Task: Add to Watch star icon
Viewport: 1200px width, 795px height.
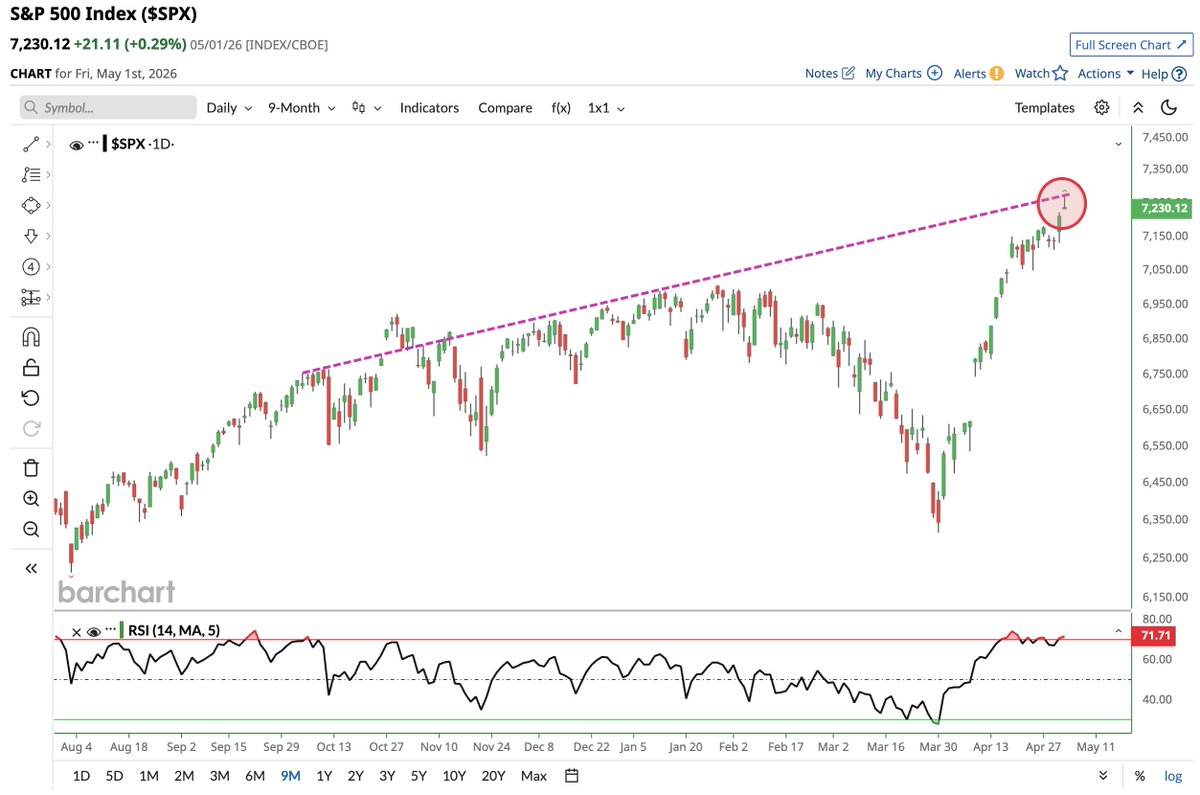Action: pyautogui.click(x=1060, y=73)
